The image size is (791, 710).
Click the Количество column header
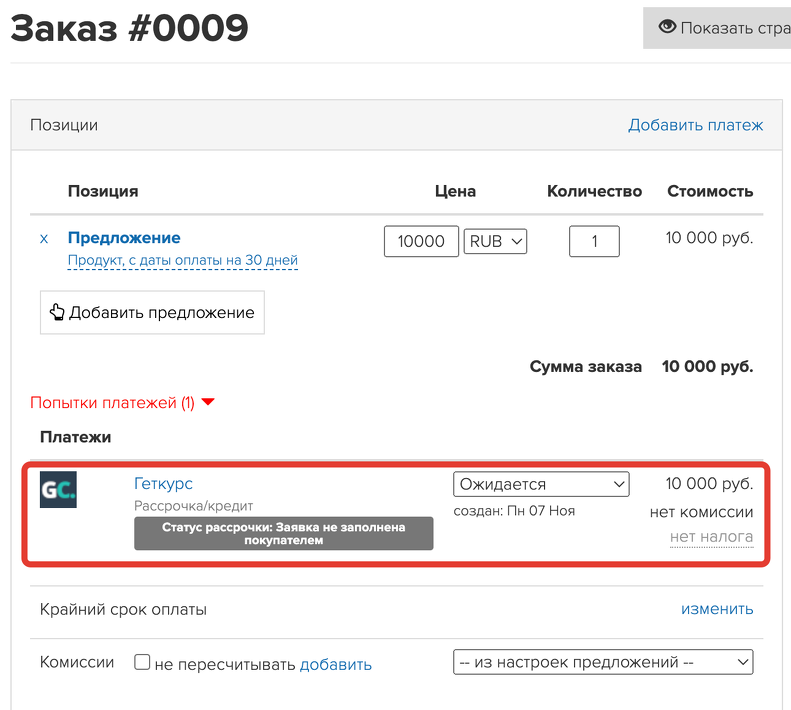(594, 191)
